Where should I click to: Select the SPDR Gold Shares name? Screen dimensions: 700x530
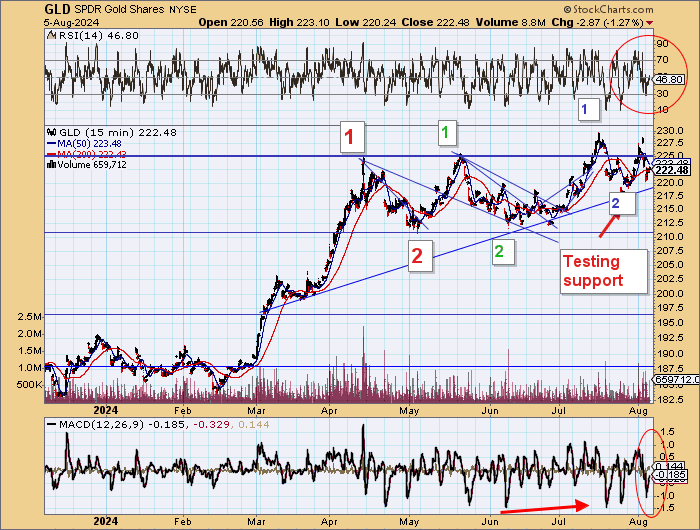[117, 9]
